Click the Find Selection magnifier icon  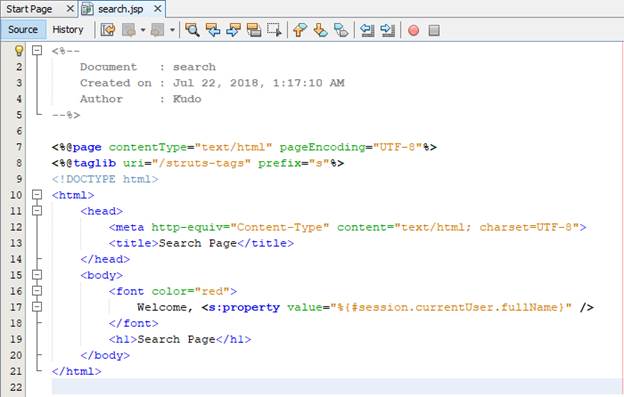tap(192, 30)
